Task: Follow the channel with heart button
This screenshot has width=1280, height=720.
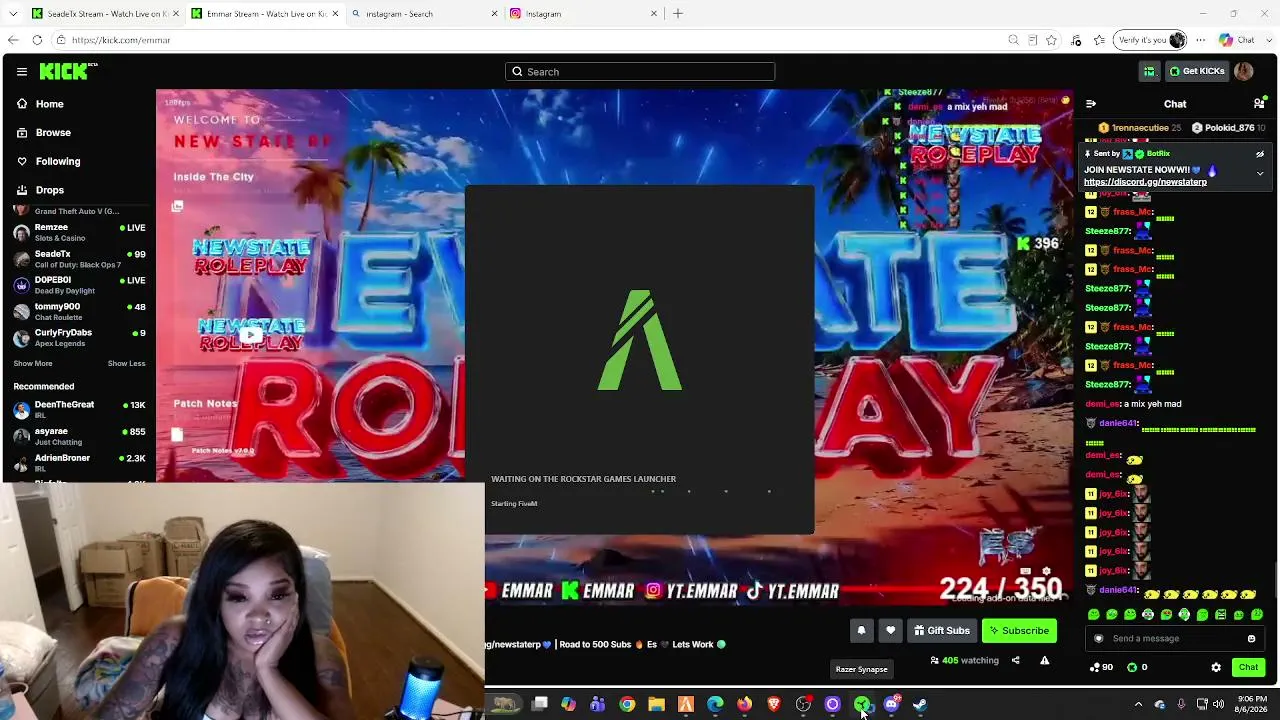Action: pos(890,631)
